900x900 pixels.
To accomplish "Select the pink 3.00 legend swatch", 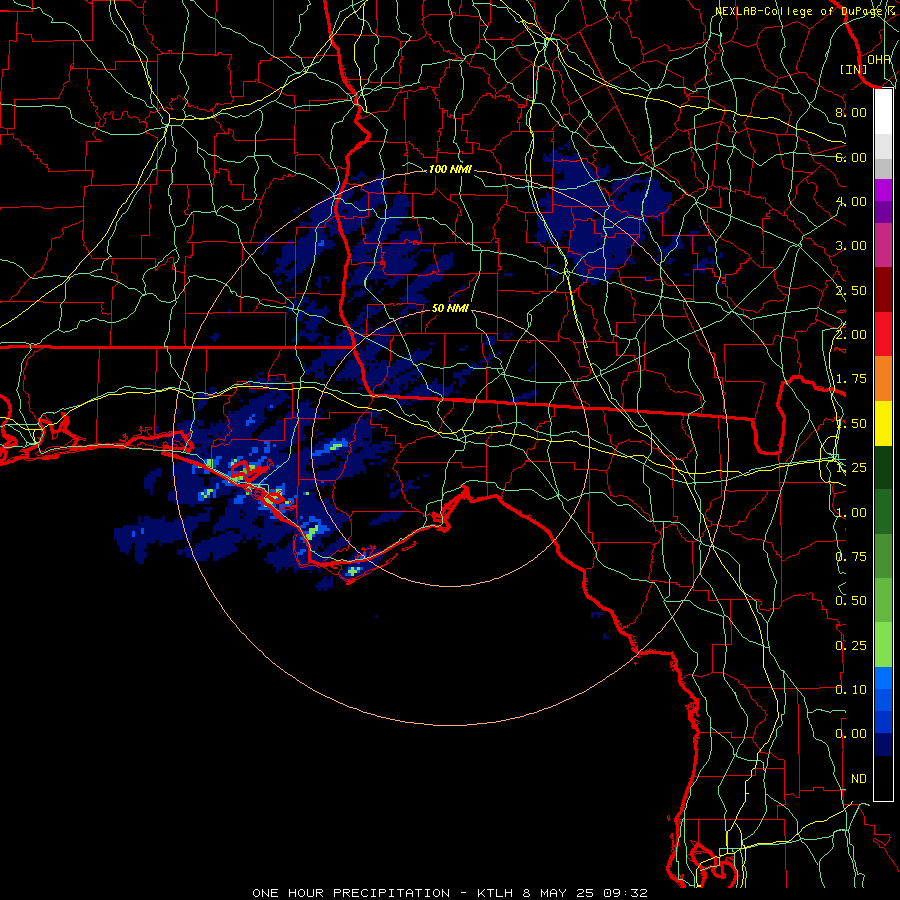I will point(883,245).
